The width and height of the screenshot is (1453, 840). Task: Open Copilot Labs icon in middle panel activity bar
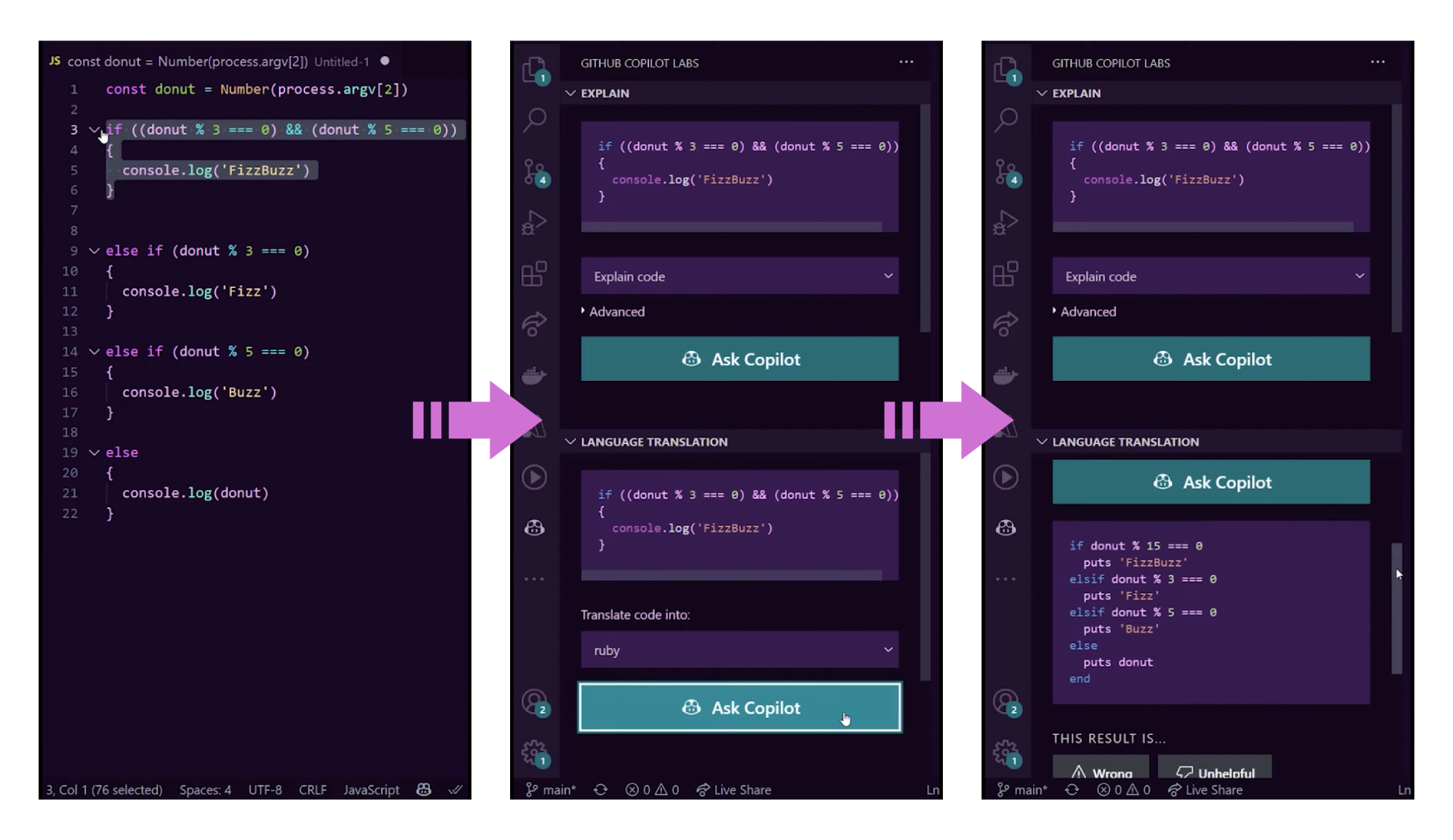tap(534, 528)
